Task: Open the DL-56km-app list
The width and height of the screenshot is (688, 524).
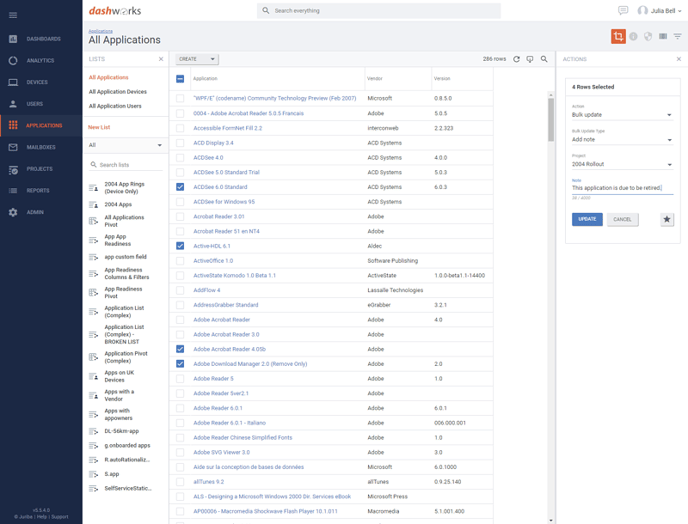Action: click(x=122, y=431)
